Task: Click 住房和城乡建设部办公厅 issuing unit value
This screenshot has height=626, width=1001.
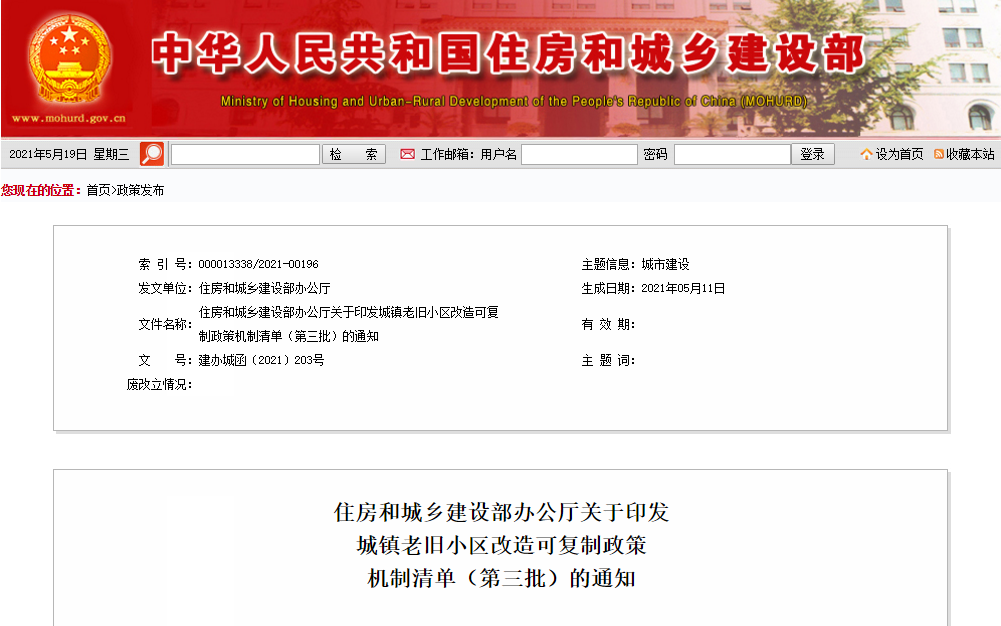Action: pos(264,288)
